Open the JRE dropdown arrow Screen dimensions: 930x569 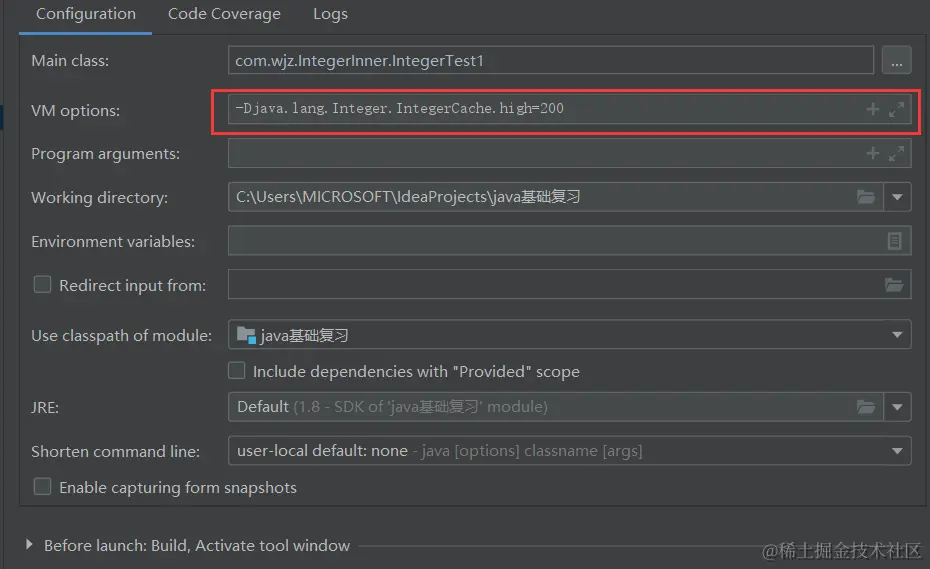coord(897,407)
